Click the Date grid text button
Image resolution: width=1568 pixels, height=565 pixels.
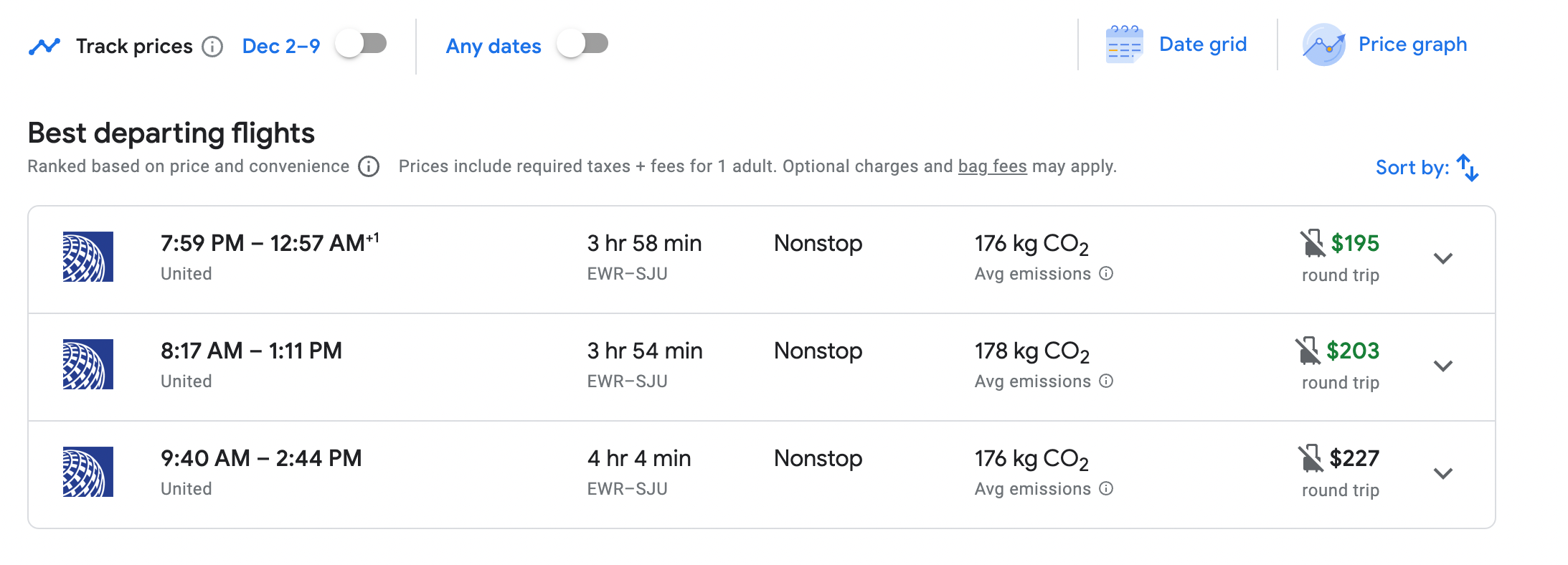point(1203,44)
